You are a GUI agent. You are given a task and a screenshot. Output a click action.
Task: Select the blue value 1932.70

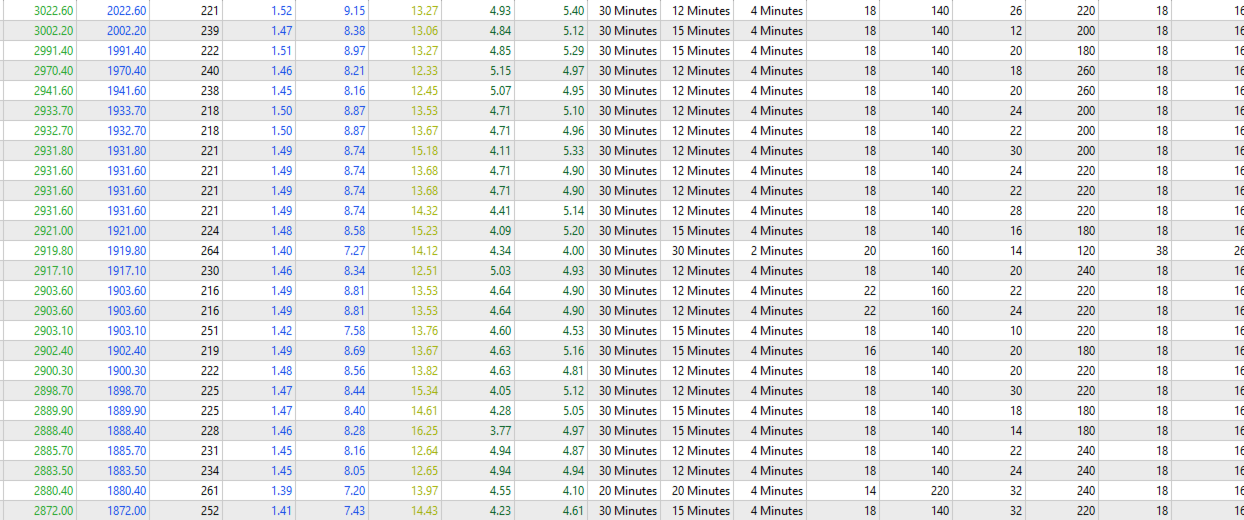click(126, 131)
